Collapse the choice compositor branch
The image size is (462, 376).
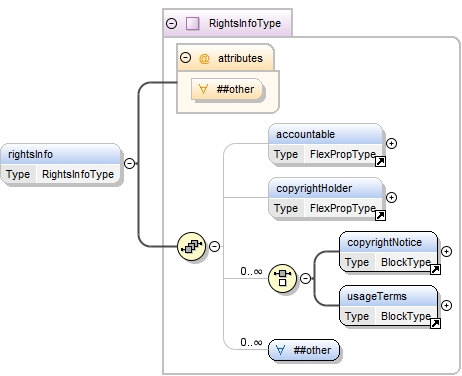tap(305, 278)
